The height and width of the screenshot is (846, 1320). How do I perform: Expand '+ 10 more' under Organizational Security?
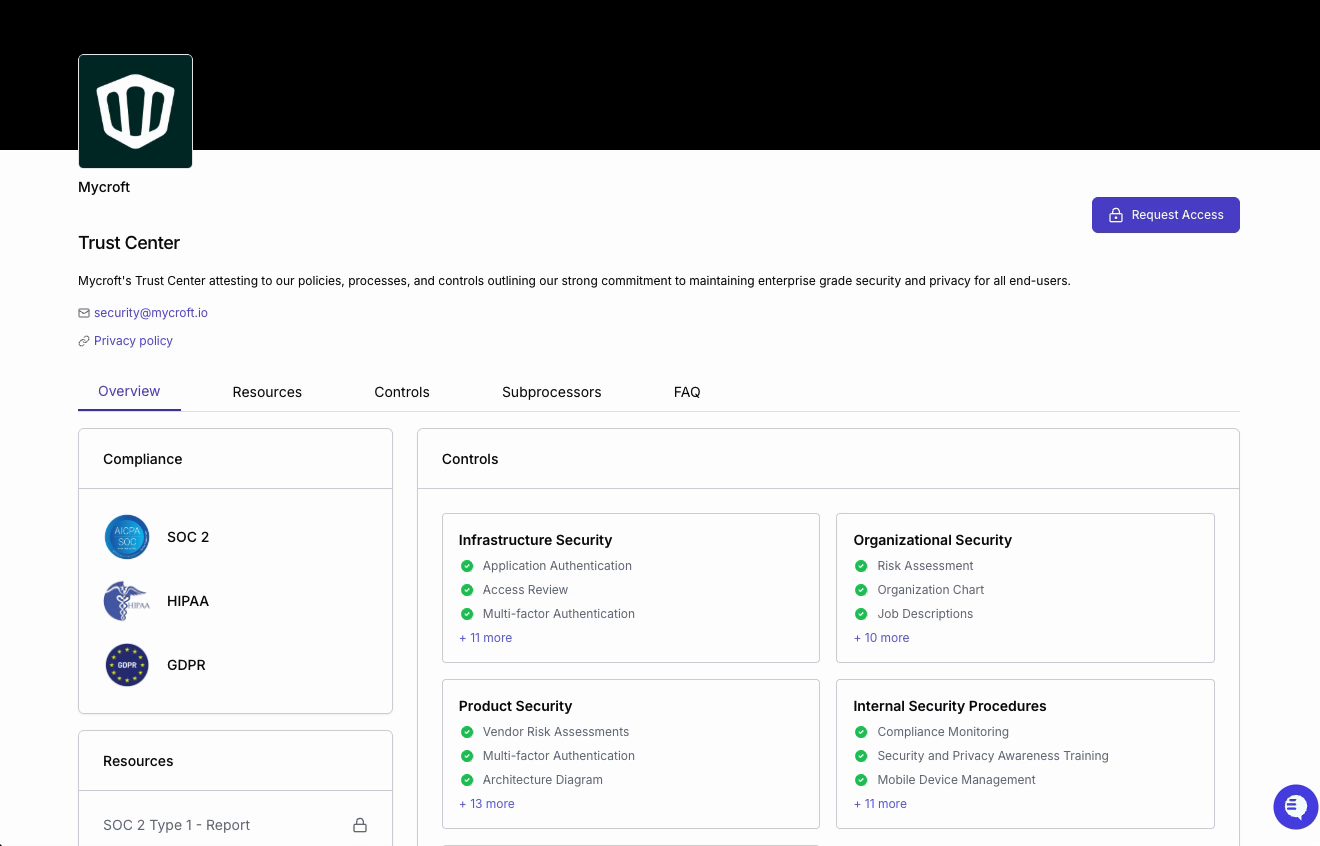click(x=881, y=638)
